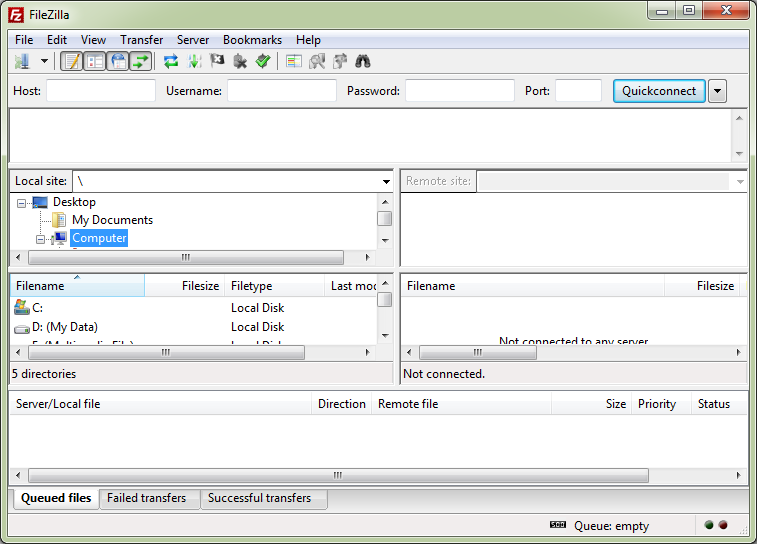The height and width of the screenshot is (544, 757).
Task: Open the Site Manager icon
Action: (22, 61)
